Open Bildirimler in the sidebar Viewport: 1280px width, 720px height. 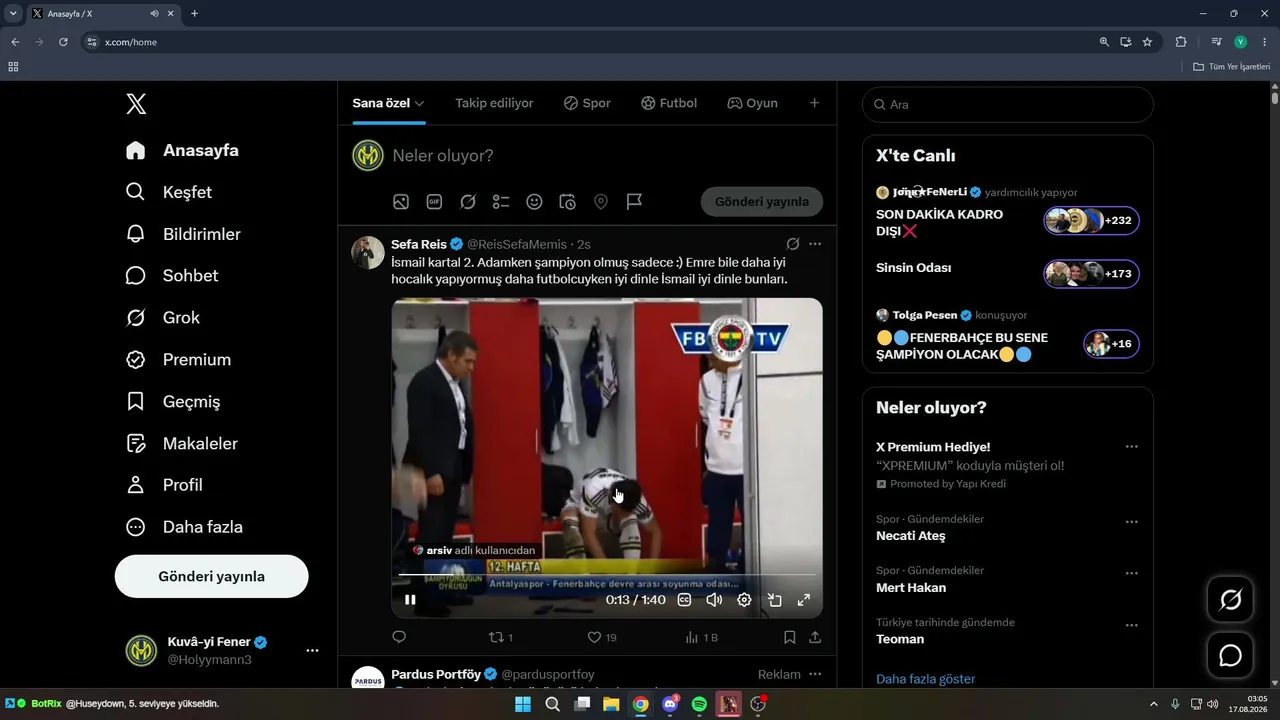(182, 234)
